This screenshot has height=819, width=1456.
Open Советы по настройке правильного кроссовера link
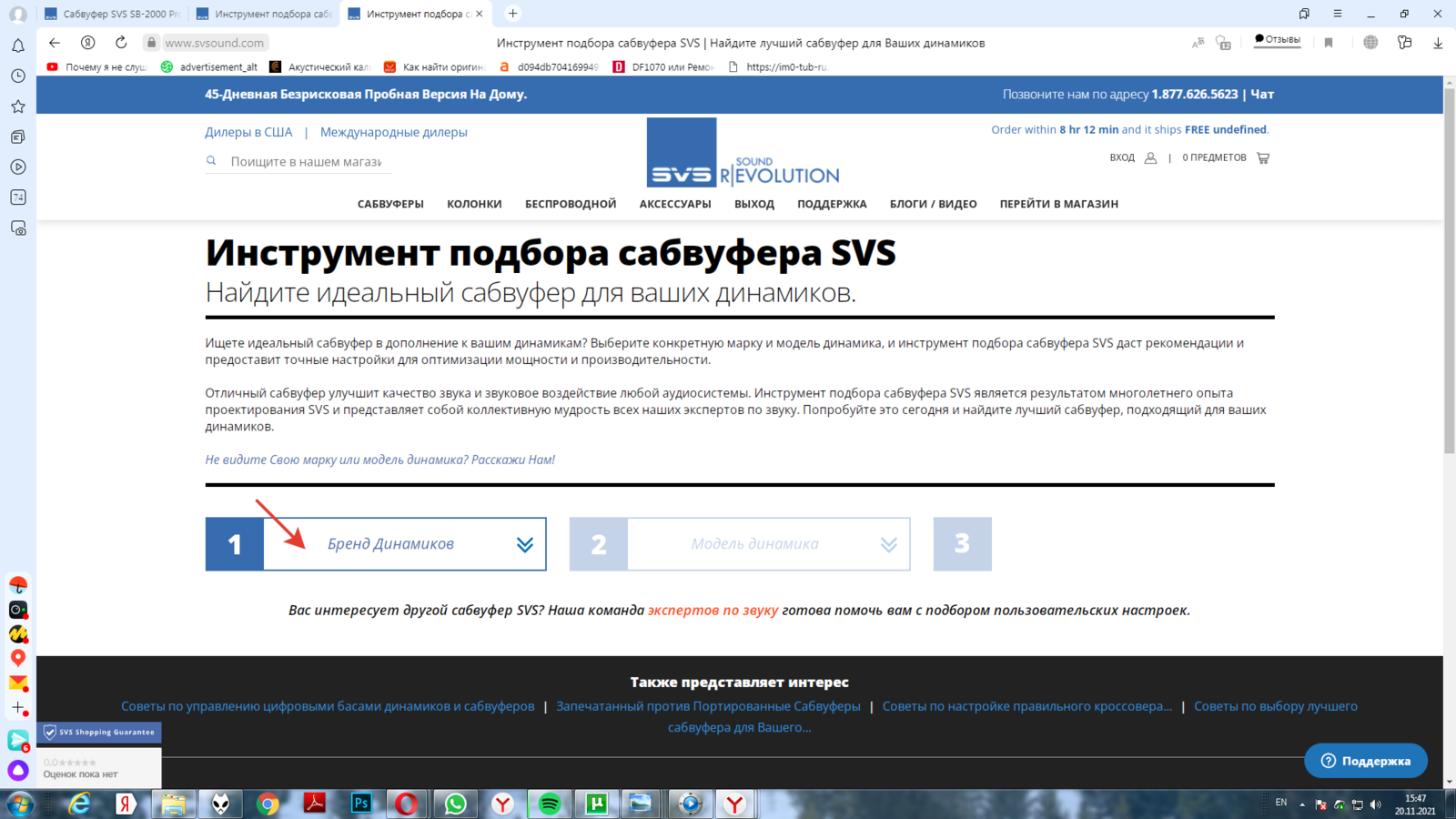1027,706
